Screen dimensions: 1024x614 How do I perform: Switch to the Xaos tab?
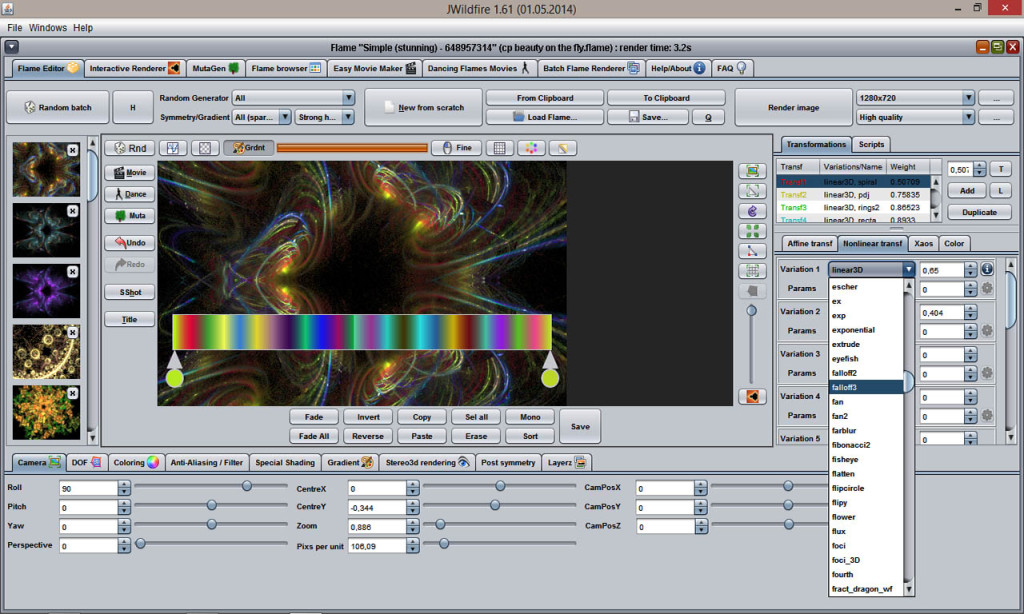pyautogui.click(x=923, y=243)
